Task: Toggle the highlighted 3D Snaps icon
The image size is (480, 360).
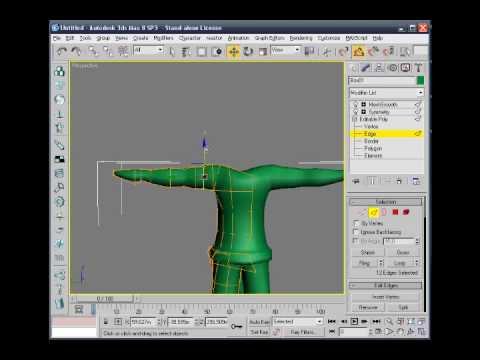Action: 358,52
